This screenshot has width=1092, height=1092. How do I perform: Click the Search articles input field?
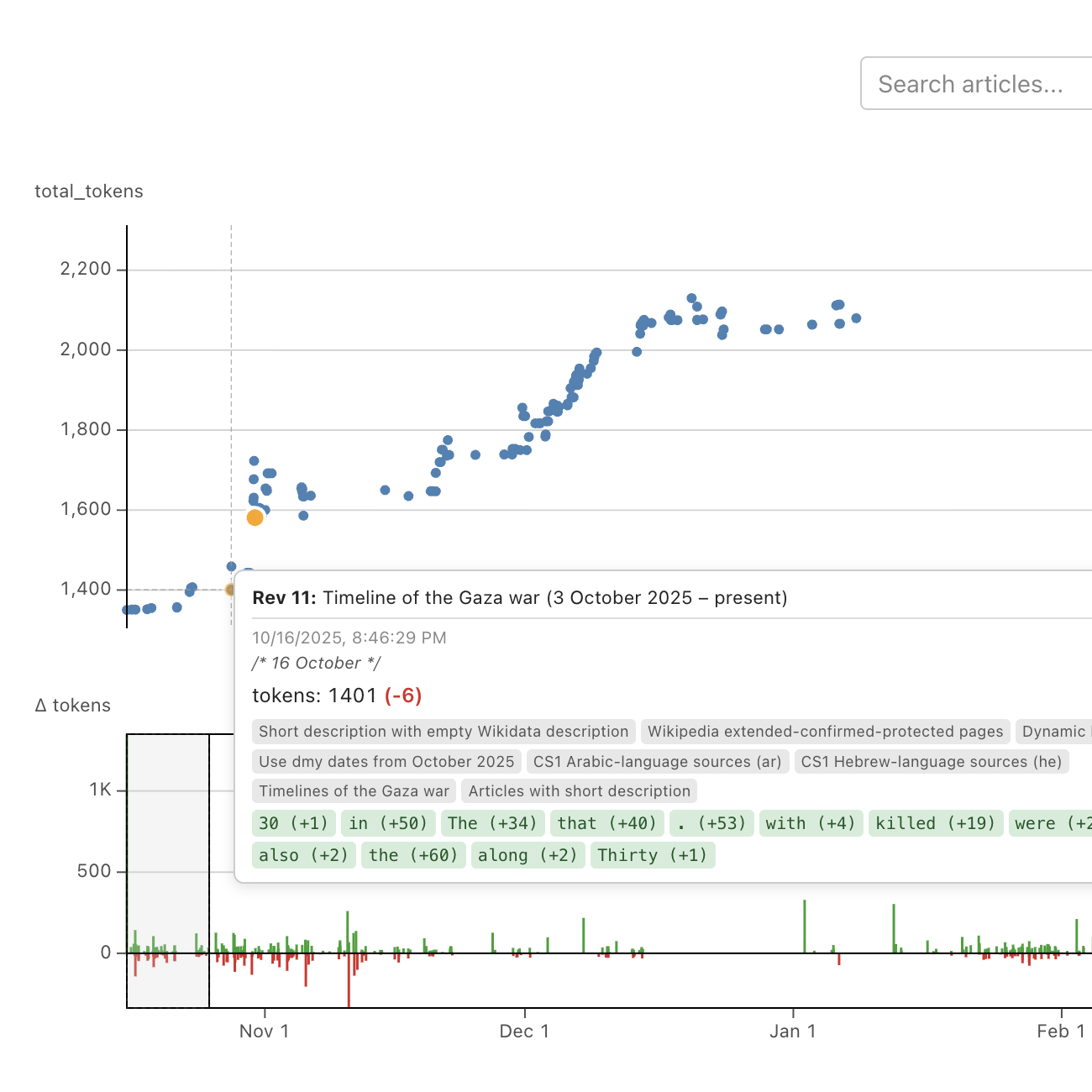[x=974, y=84]
